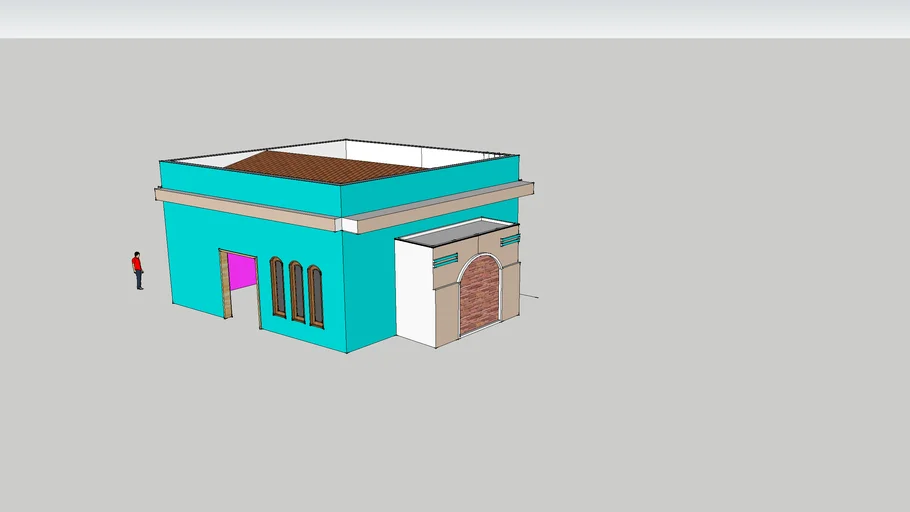Click the brown tiled roof surface

tap(320, 165)
